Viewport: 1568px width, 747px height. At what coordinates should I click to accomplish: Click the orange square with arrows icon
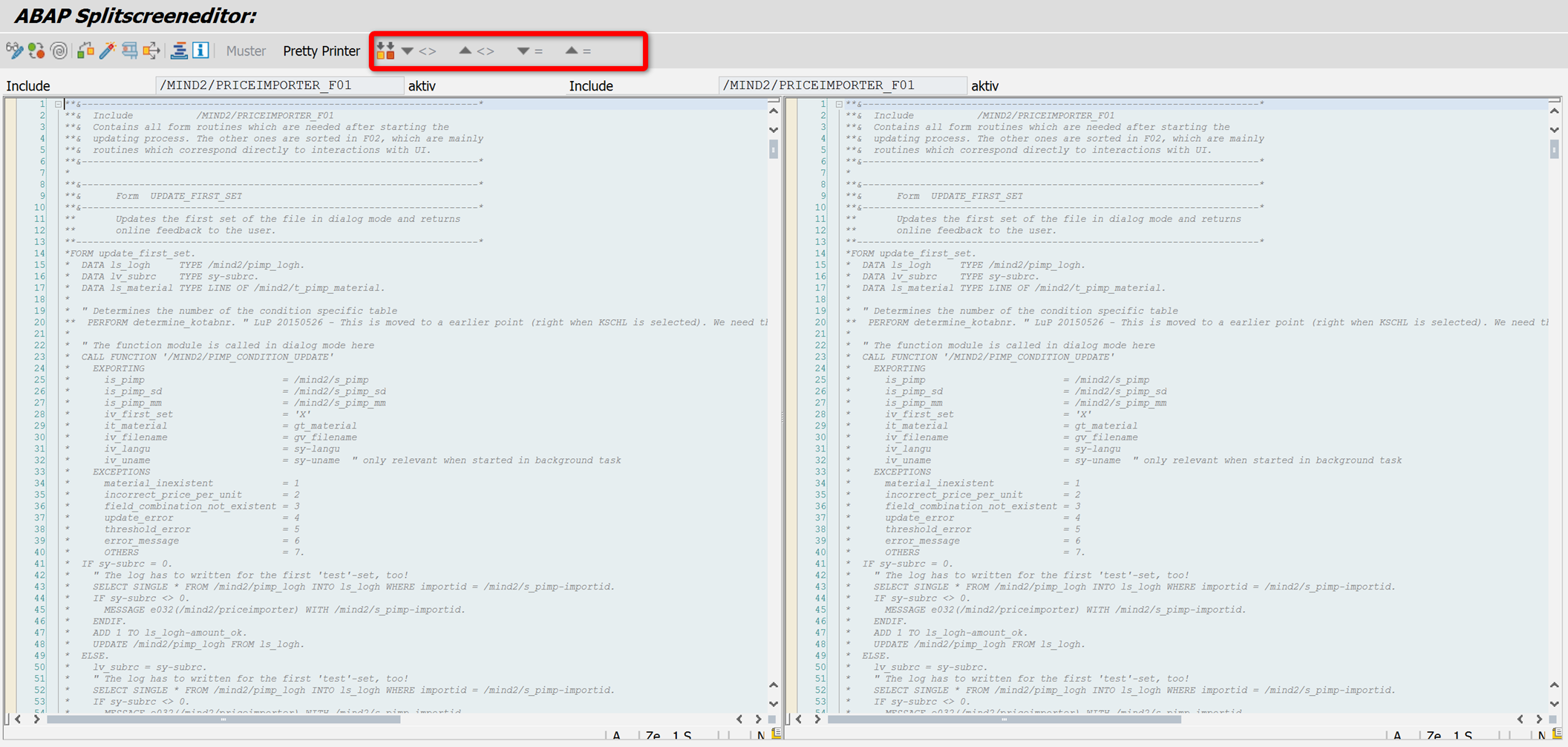pos(152,50)
